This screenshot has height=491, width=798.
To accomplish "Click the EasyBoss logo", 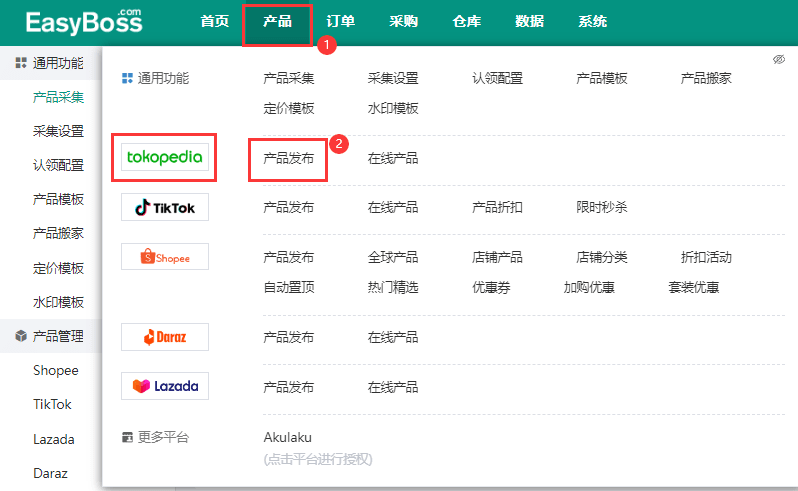I will pos(85,22).
